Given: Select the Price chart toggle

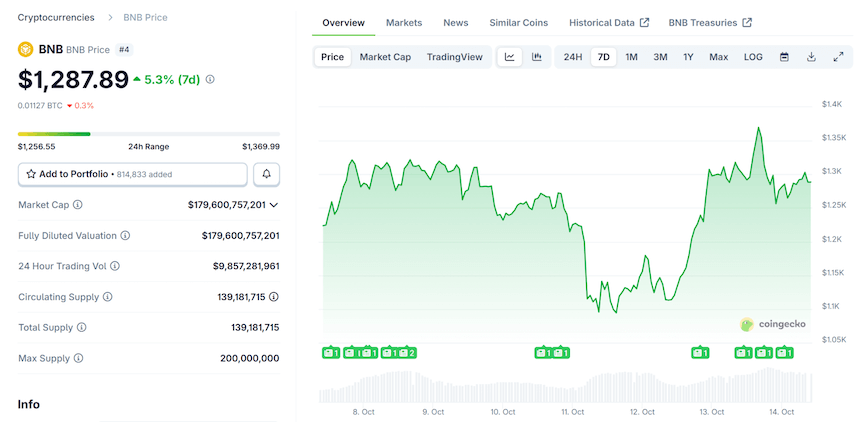Looking at the screenshot, I should [x=332, y=57].
